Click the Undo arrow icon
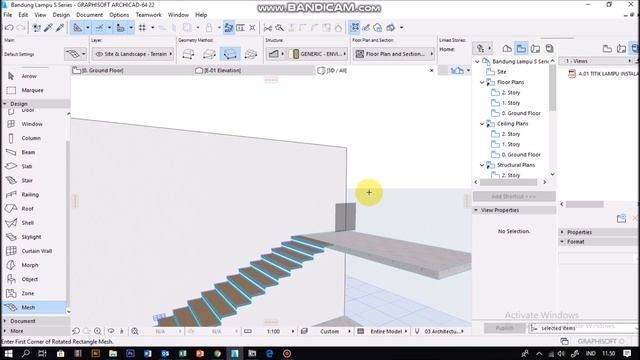640x360 pixels. point(9,28)
